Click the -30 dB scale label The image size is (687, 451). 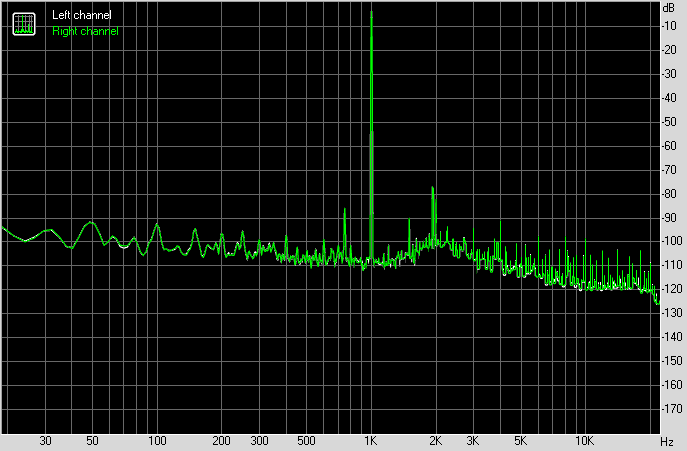pos(670,74)
